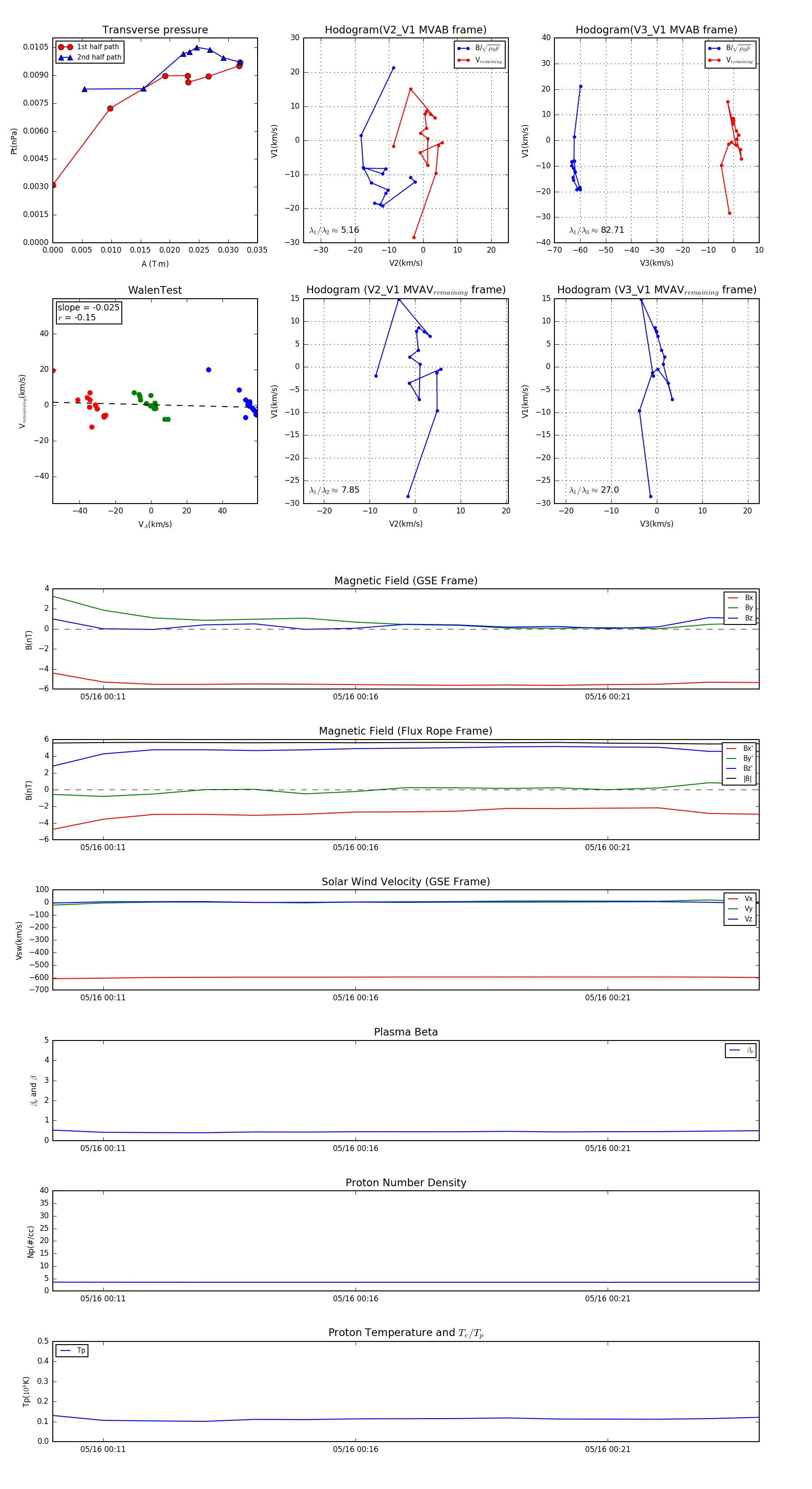812x1489 pixels.
Task: Click "05/16 00:16" tick label under Plasma Beta
Action: tap(355, 1148)
